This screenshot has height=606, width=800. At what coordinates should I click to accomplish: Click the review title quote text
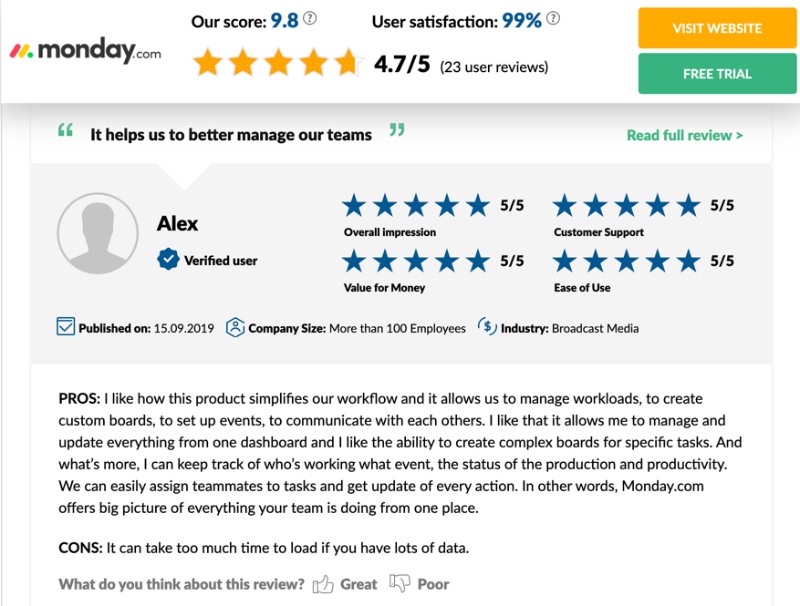point(231,134)
